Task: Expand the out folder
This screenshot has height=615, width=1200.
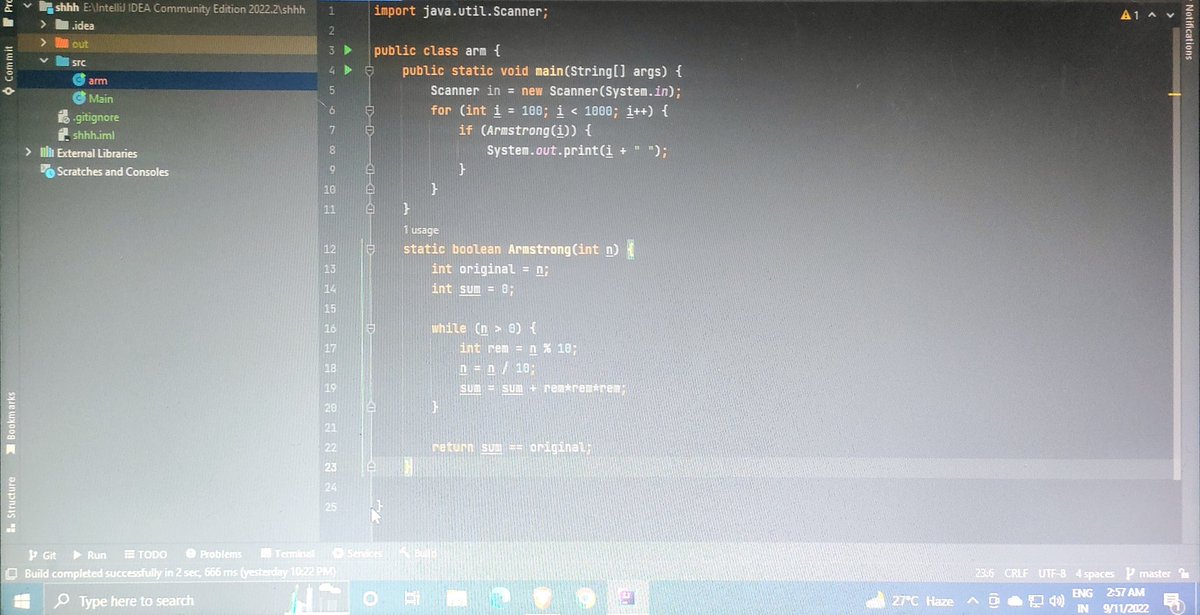Action: [x=45, y=44]
